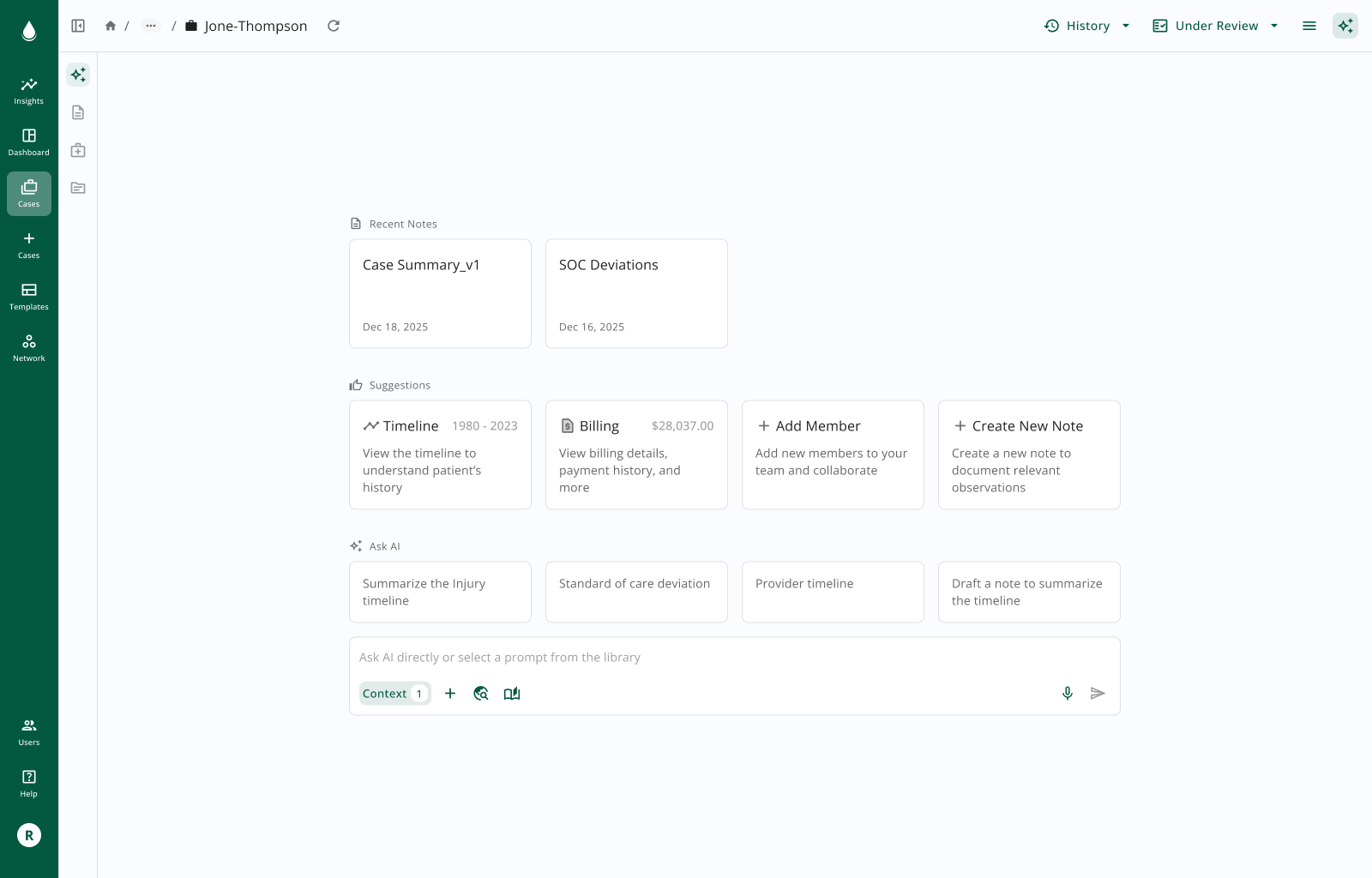Select Cases in the navigation menu
This screenshot has width=1372, height=878.
click(x=28, y=194)
